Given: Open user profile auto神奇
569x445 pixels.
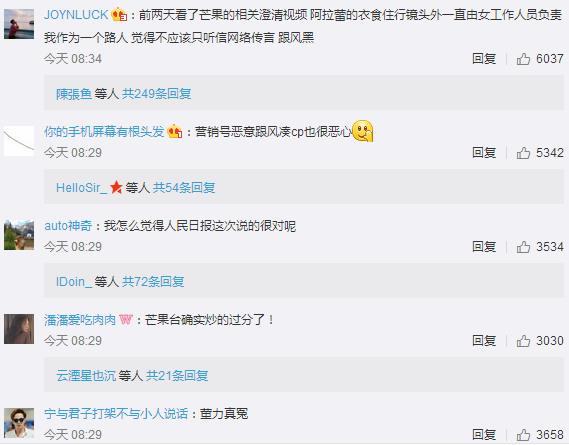Looking at the screenshot, I should (x=68, y=226).
